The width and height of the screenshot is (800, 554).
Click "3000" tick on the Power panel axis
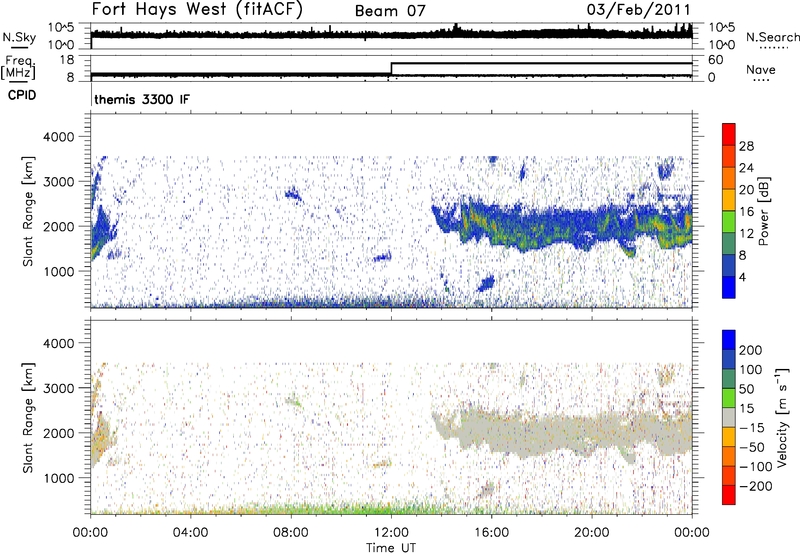pos(59,182)
